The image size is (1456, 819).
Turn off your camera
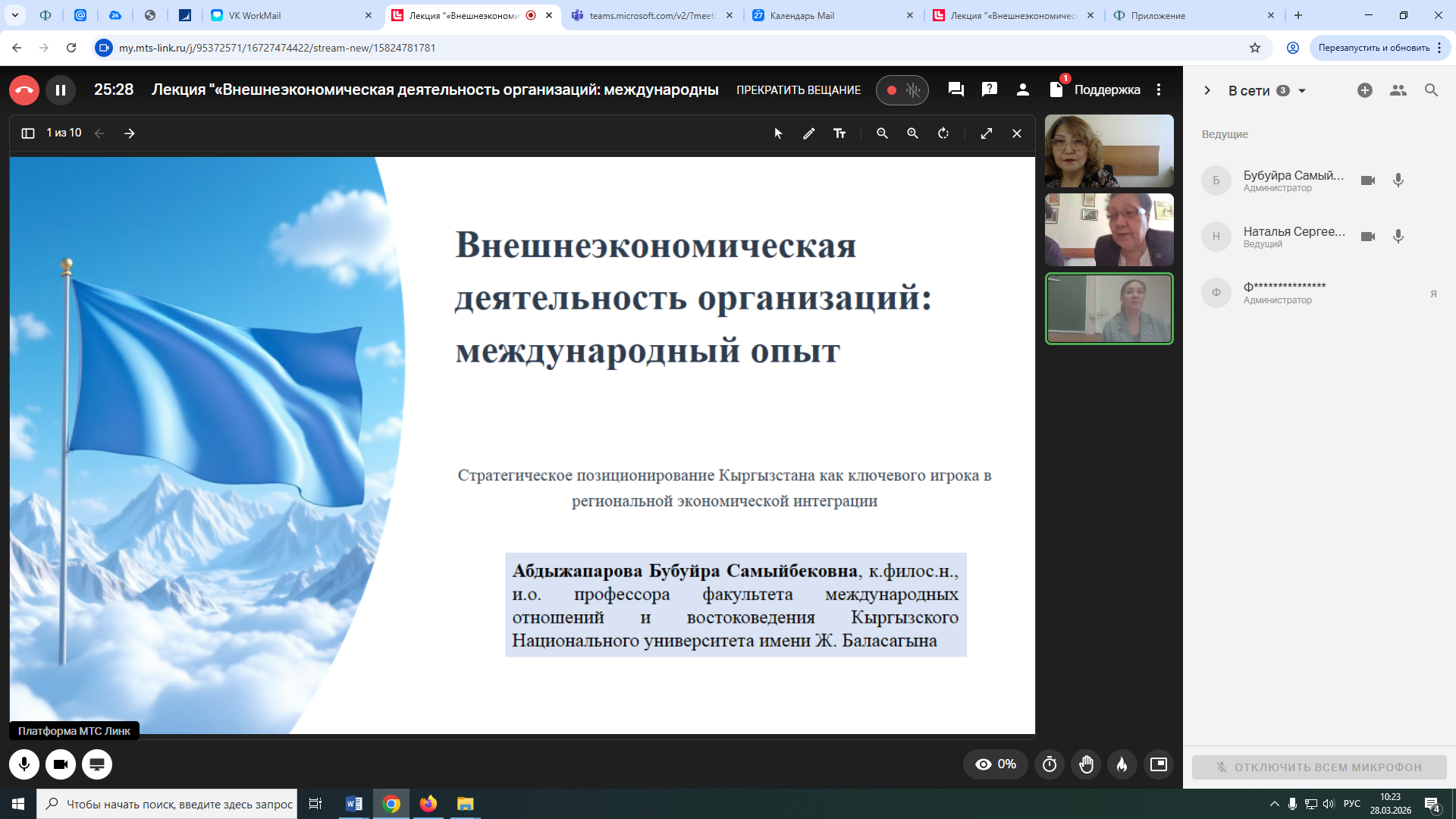pos(61,764)
